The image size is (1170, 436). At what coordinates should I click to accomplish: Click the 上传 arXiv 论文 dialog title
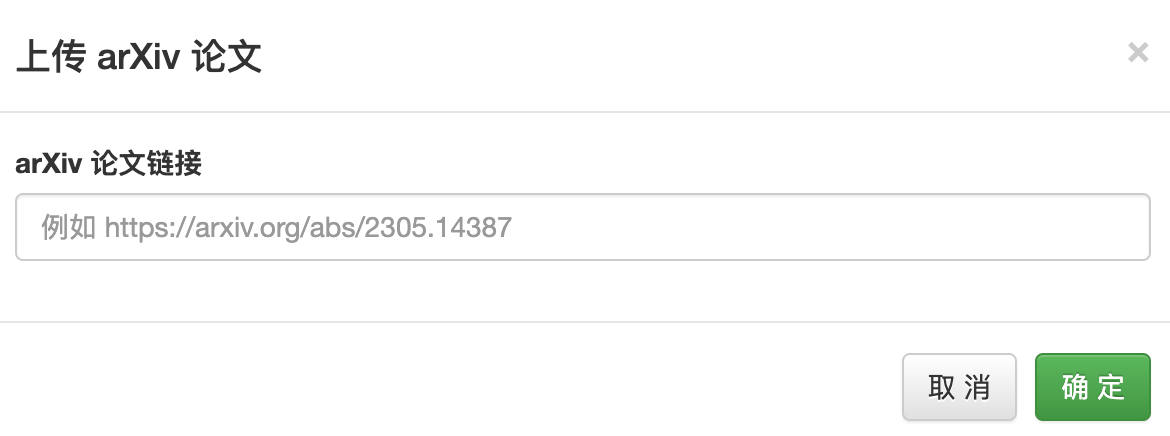tap(139, 57)
